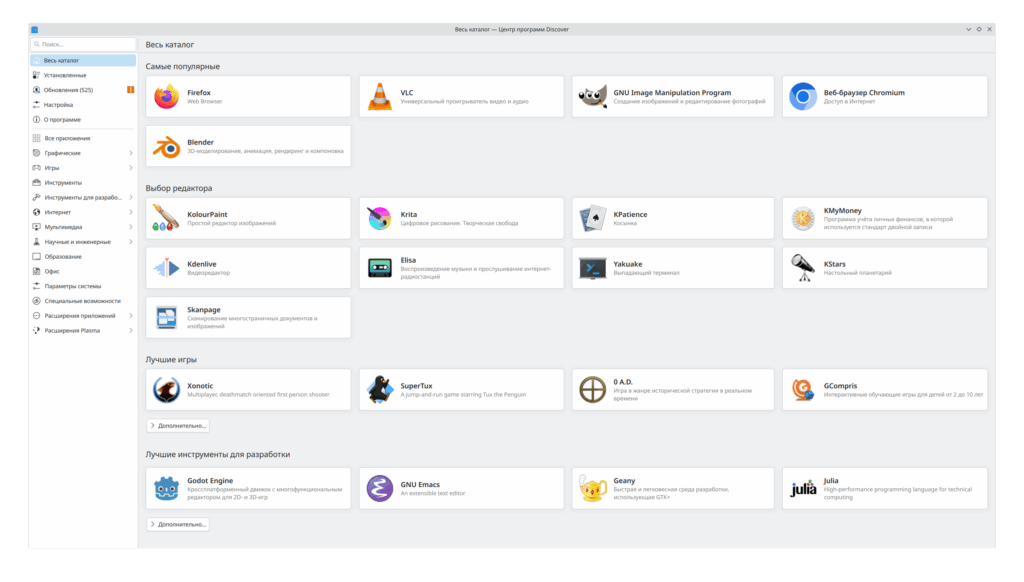This screenshot has width=1024, height=582.
Task: Click the Godot Engine title text
Action: point(210,481)
